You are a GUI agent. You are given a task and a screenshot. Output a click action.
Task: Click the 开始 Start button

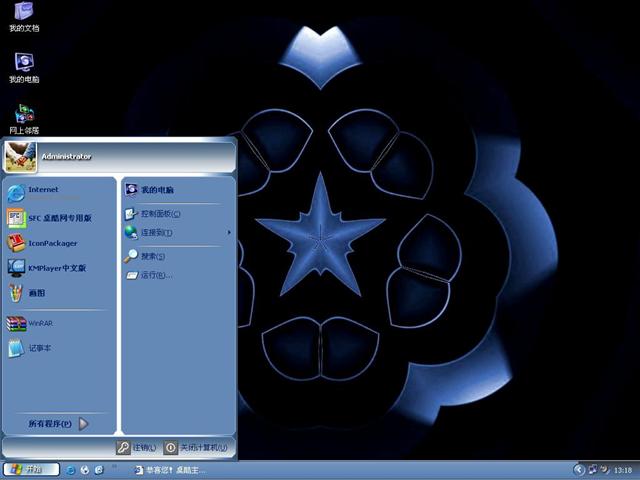tap(31, 469)
